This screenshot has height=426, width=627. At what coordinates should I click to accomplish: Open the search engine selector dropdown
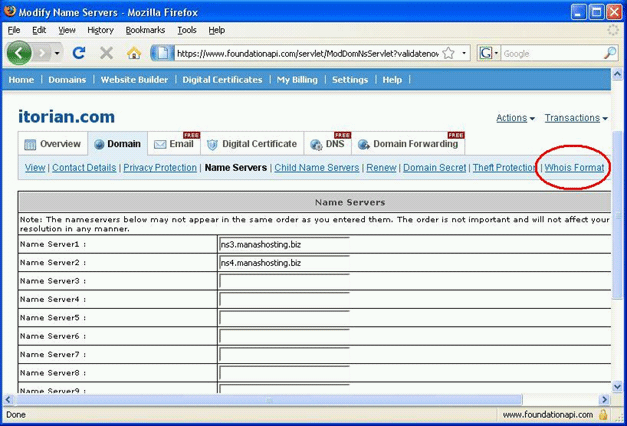pyautogui.click(x=489, y=53)
